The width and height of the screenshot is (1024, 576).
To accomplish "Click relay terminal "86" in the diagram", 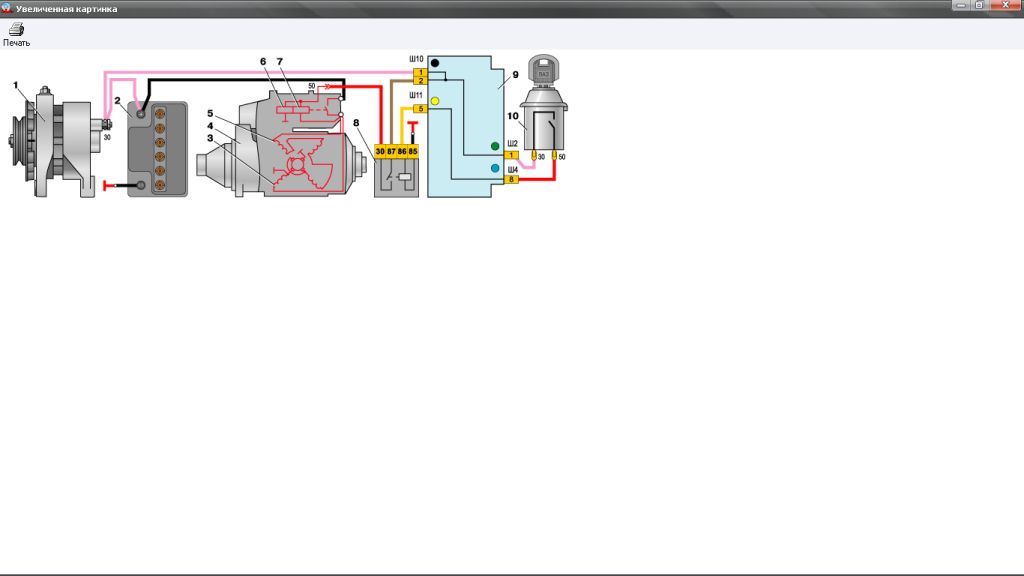I will coord(402,152).
